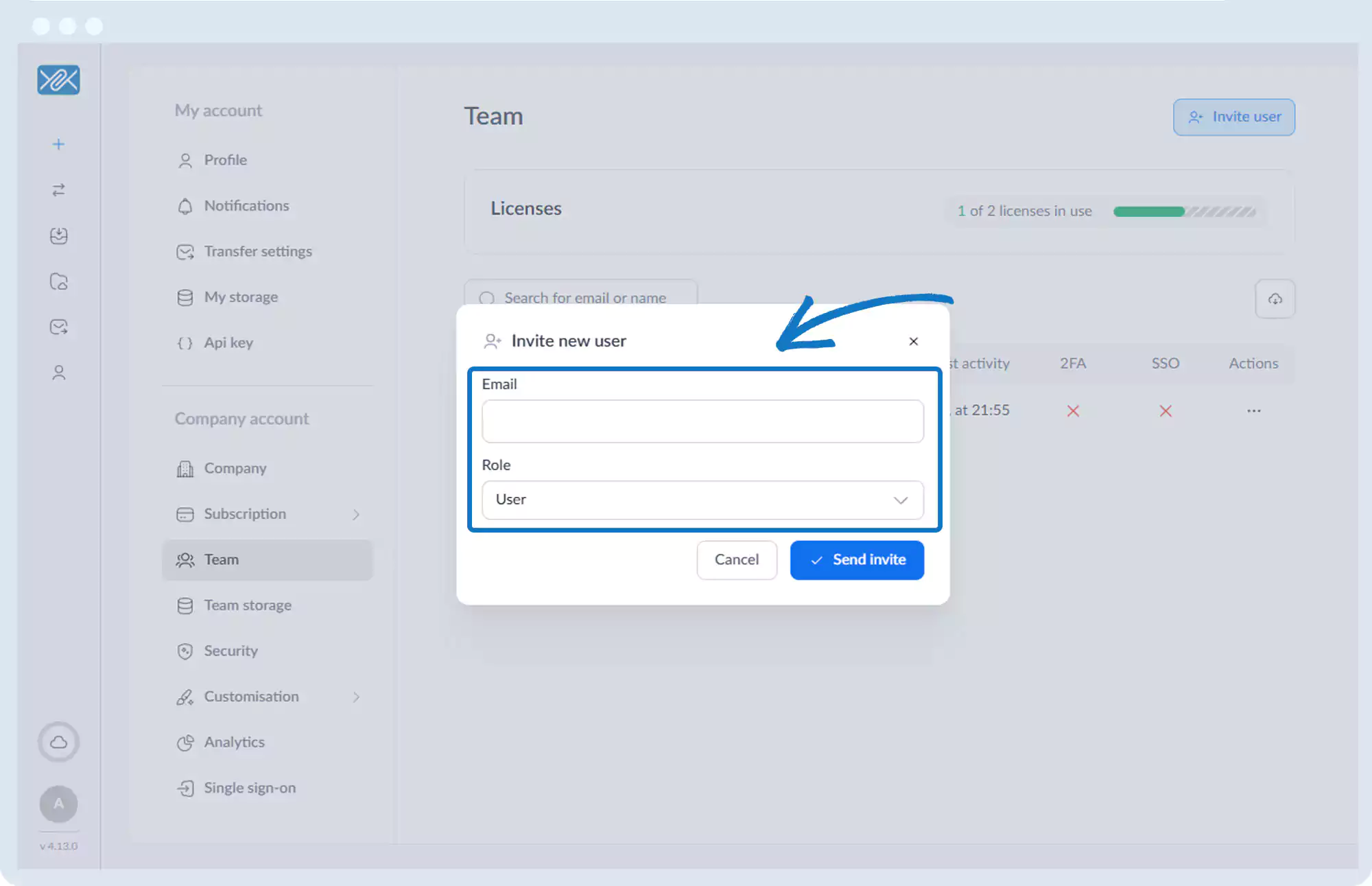Open Single sign-on settings
The image size is (1372, 886).
(250, 788)
